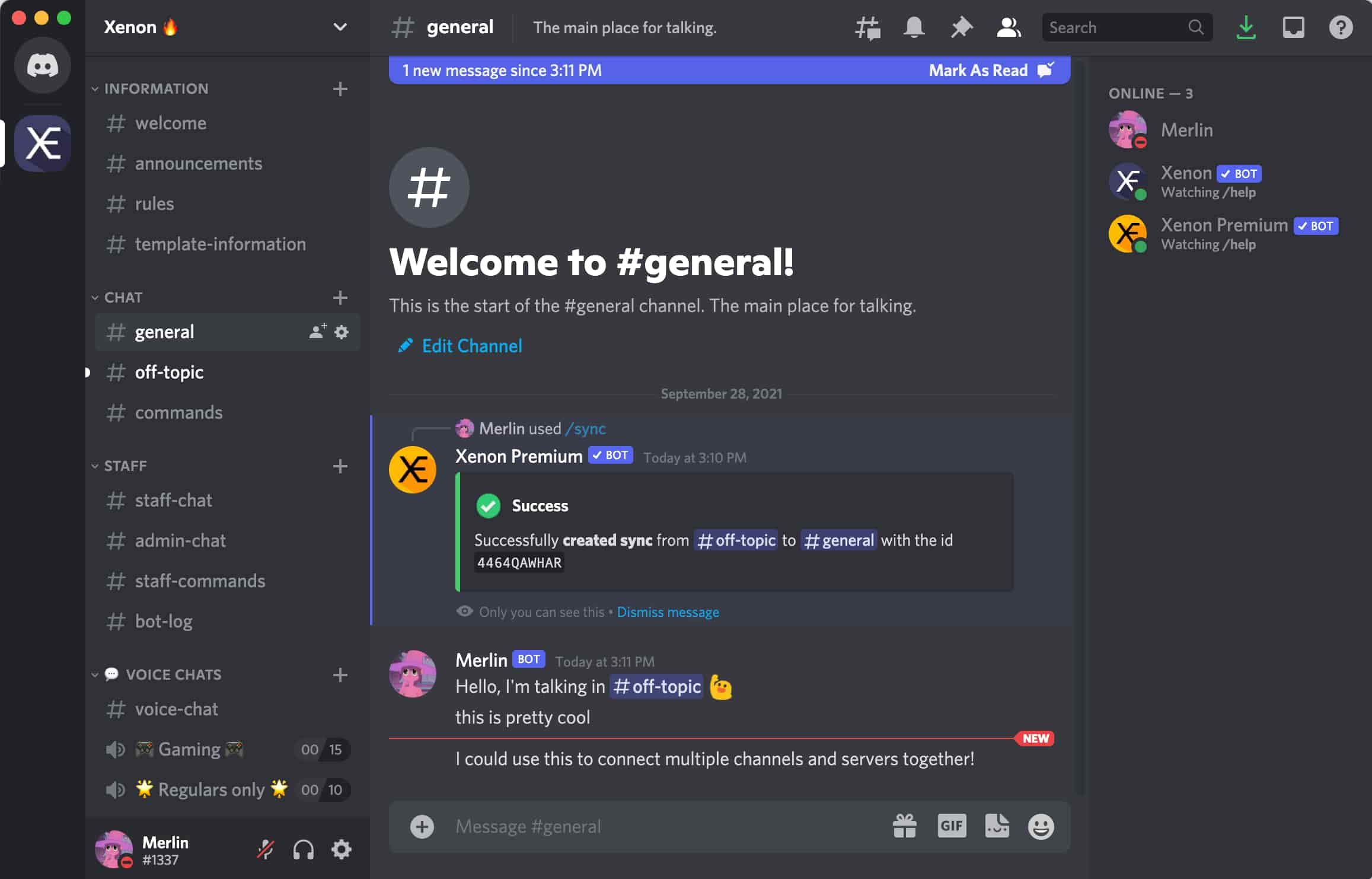Click the #off-topic channel item
This screenshot has height=879, width=1372.
coord(169,372)
